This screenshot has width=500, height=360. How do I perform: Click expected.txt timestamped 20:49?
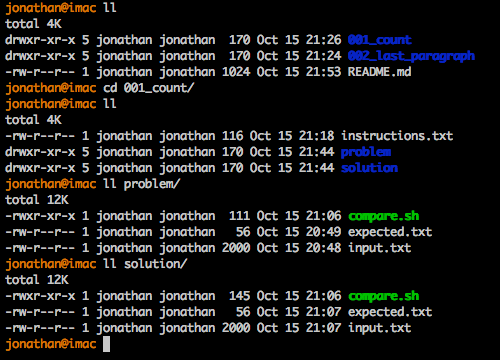click(x=390, y=232)
